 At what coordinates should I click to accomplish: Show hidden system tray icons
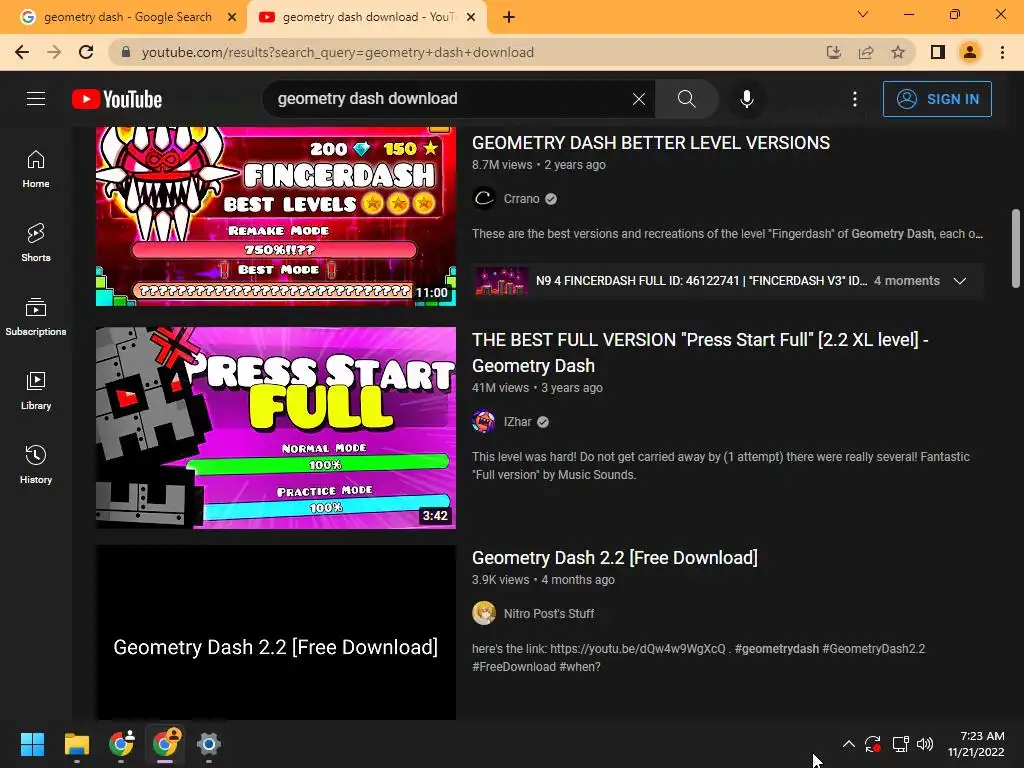click(x=848, y=744)
